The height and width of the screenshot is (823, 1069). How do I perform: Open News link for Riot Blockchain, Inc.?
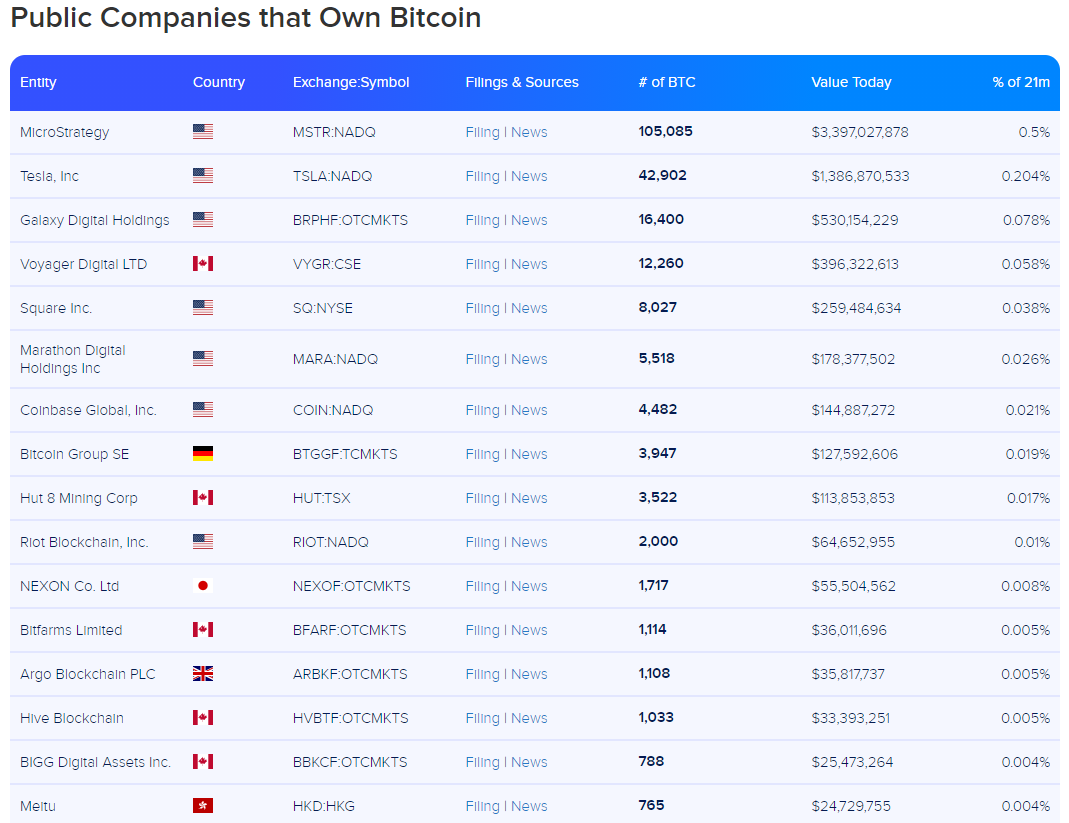pyautogui.click(x=529, y=542)
